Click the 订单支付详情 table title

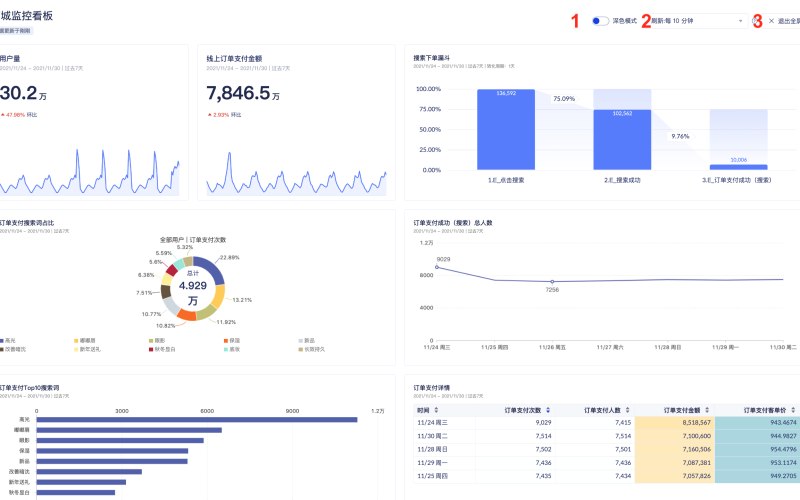[x=432, y=388]
